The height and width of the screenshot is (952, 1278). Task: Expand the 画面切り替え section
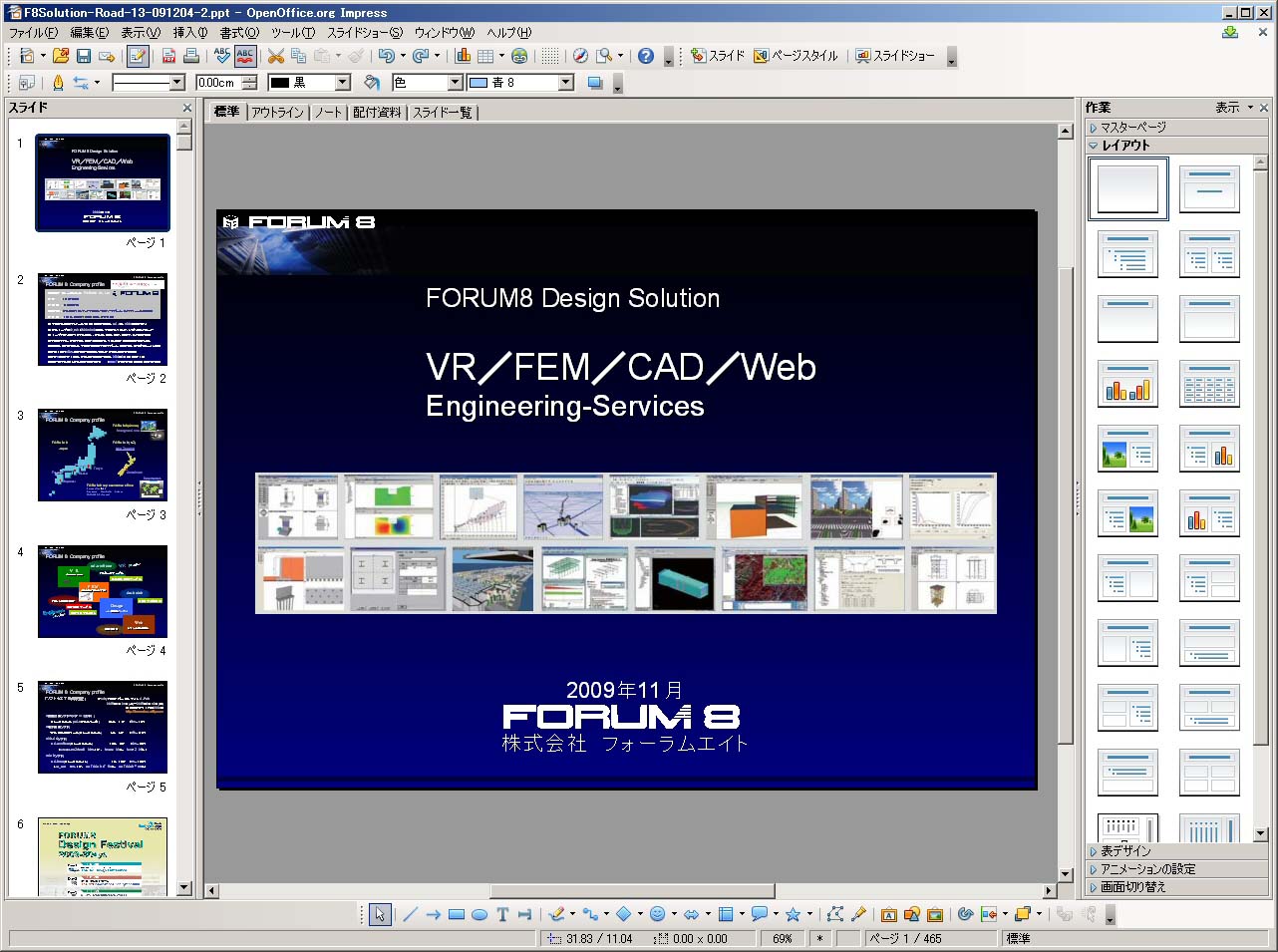(x=1176, y=886)
